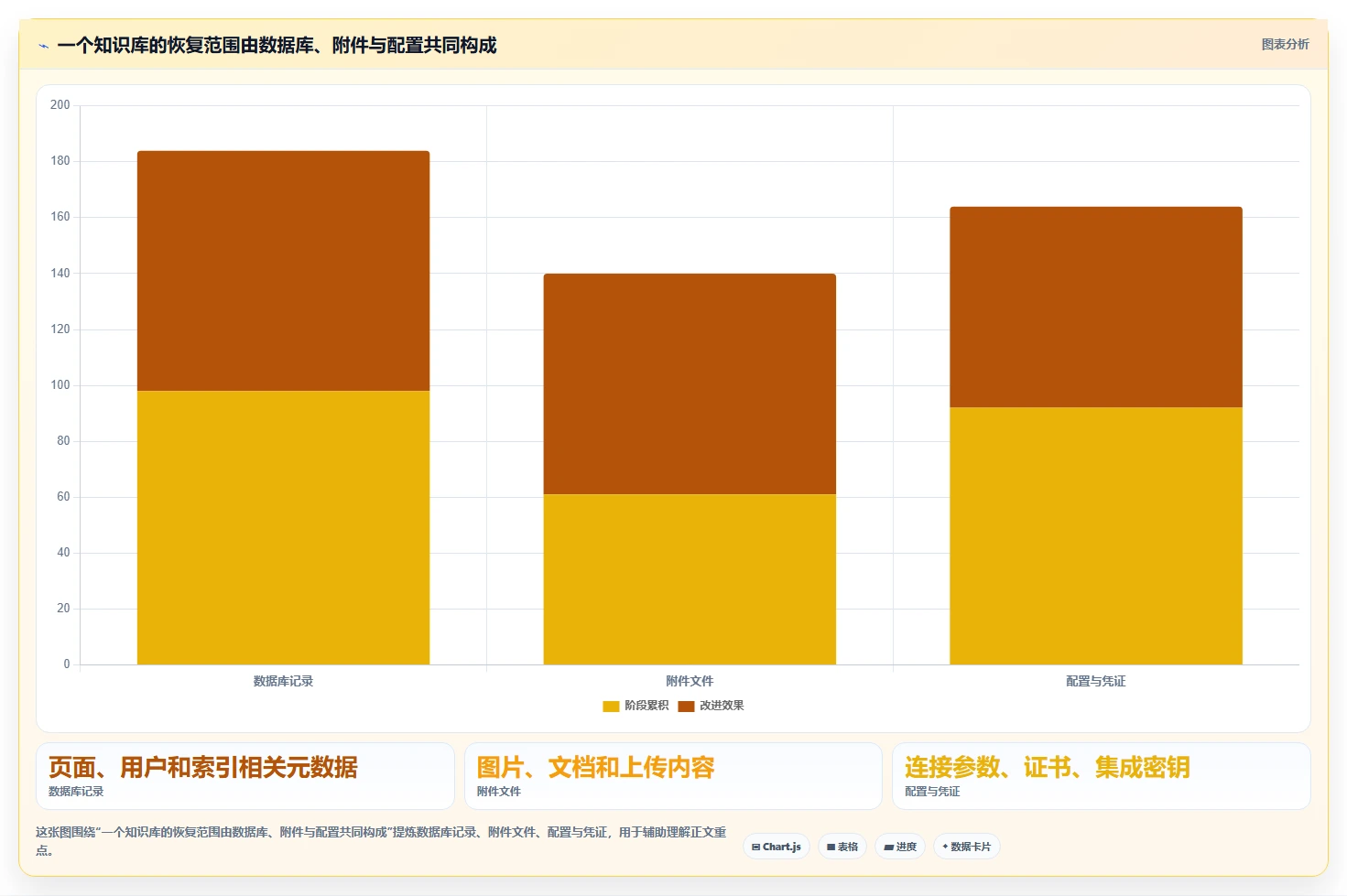Click the 60 y-axis tick label
Image resolution: width=1347 pixels, height=896 pixels.
click(x=63, y=496)
